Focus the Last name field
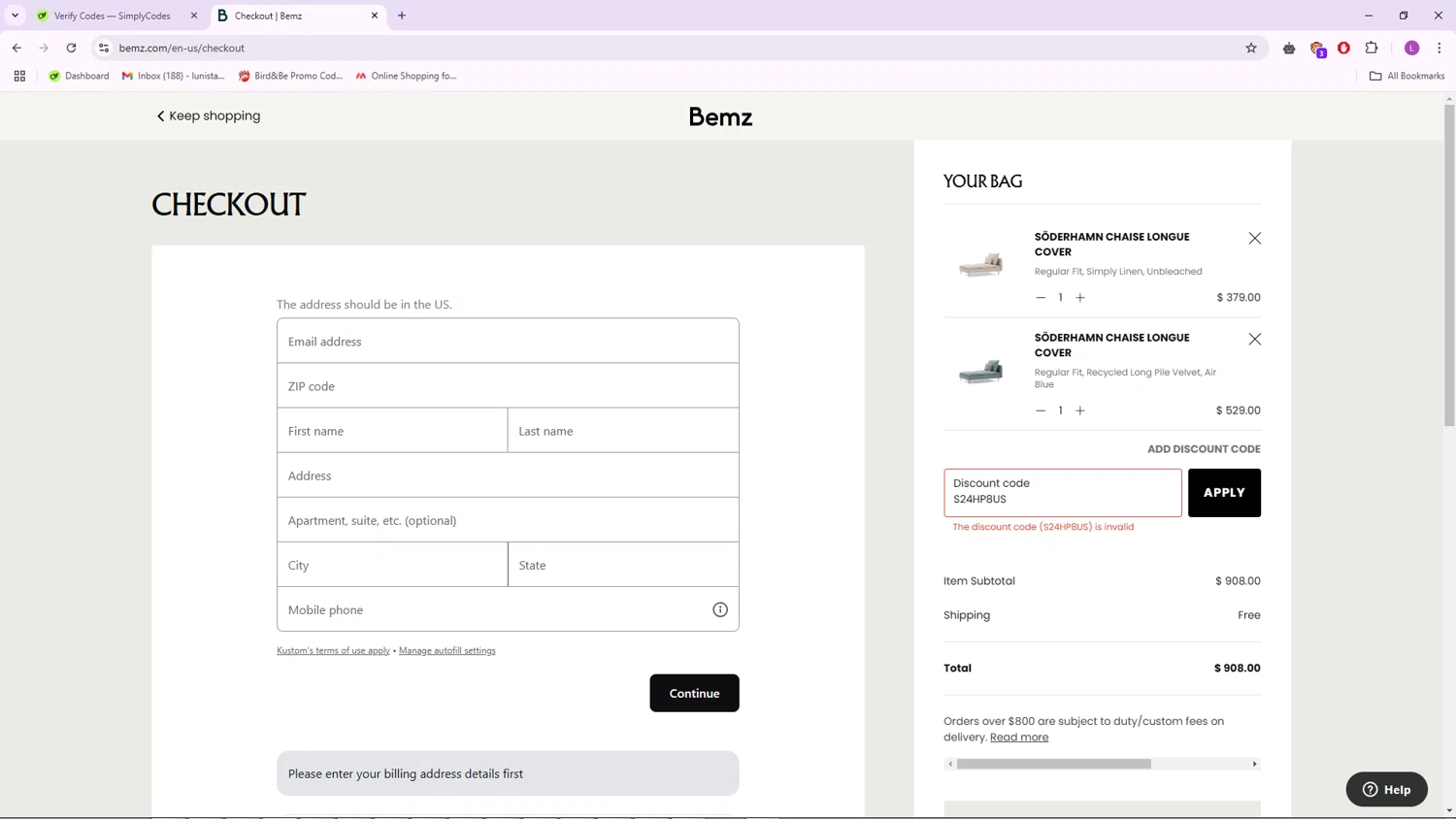 623,431
